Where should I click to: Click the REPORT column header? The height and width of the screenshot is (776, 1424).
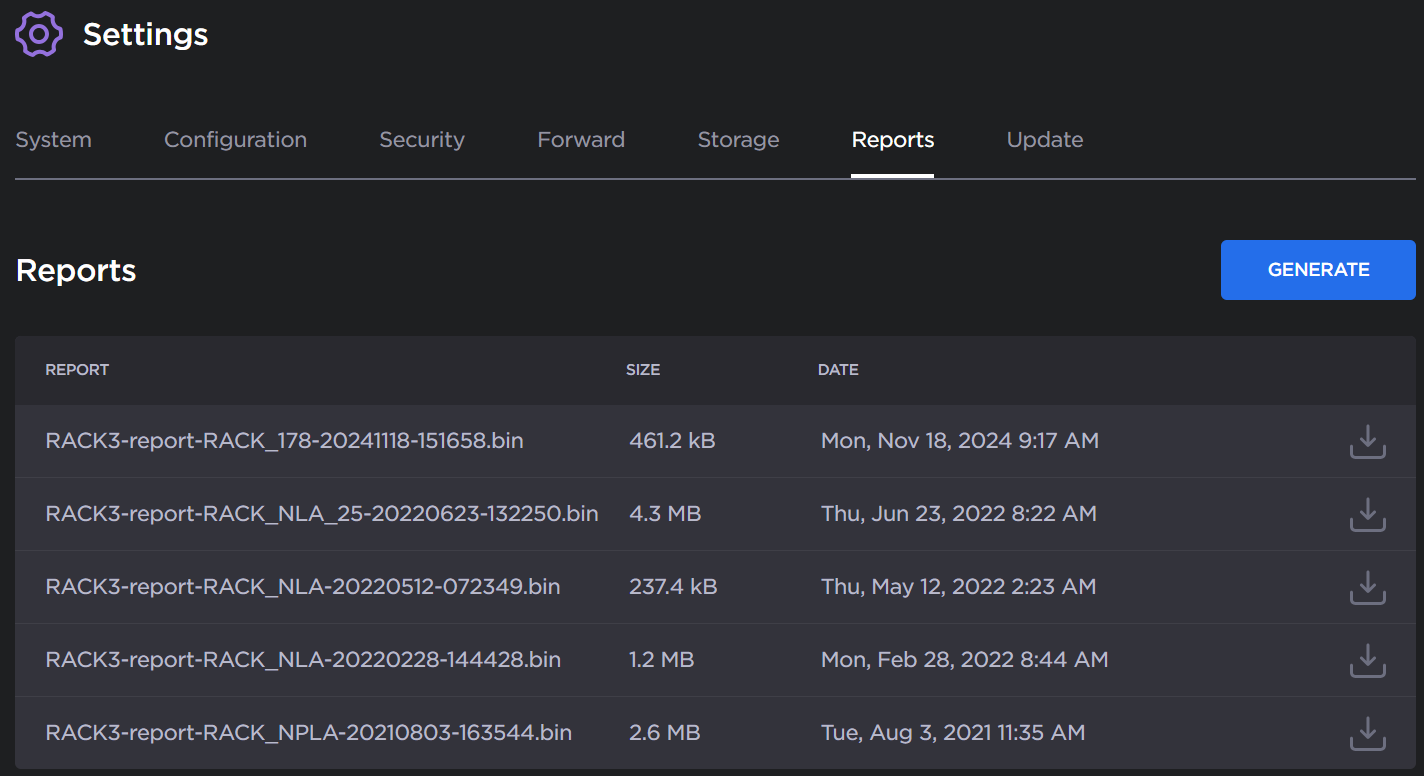pos(77,369)
